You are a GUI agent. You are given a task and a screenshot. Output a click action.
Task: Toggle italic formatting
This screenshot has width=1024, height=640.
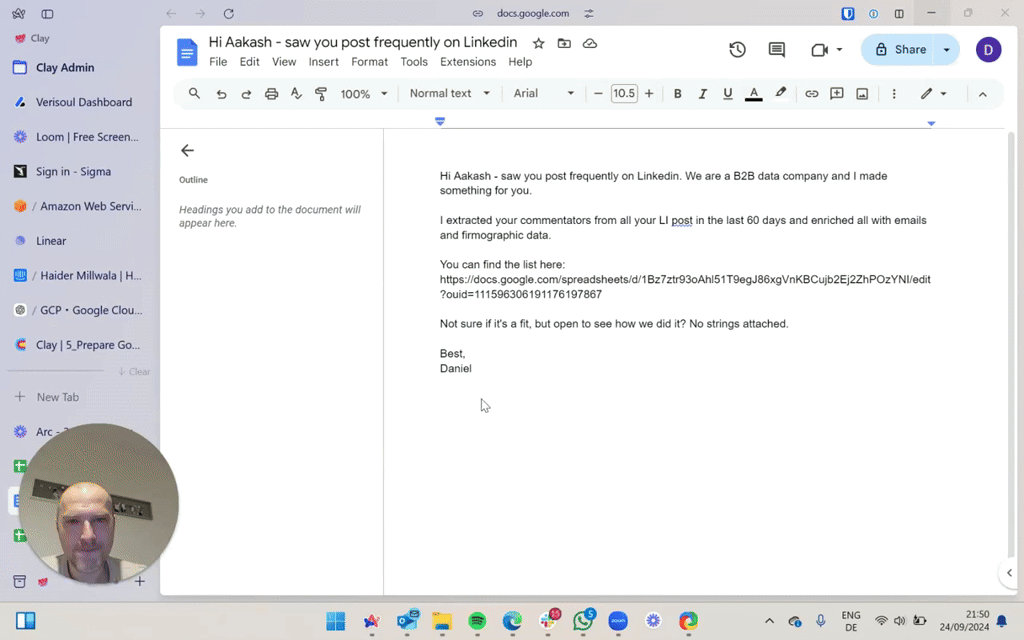[x=702, y=94]
